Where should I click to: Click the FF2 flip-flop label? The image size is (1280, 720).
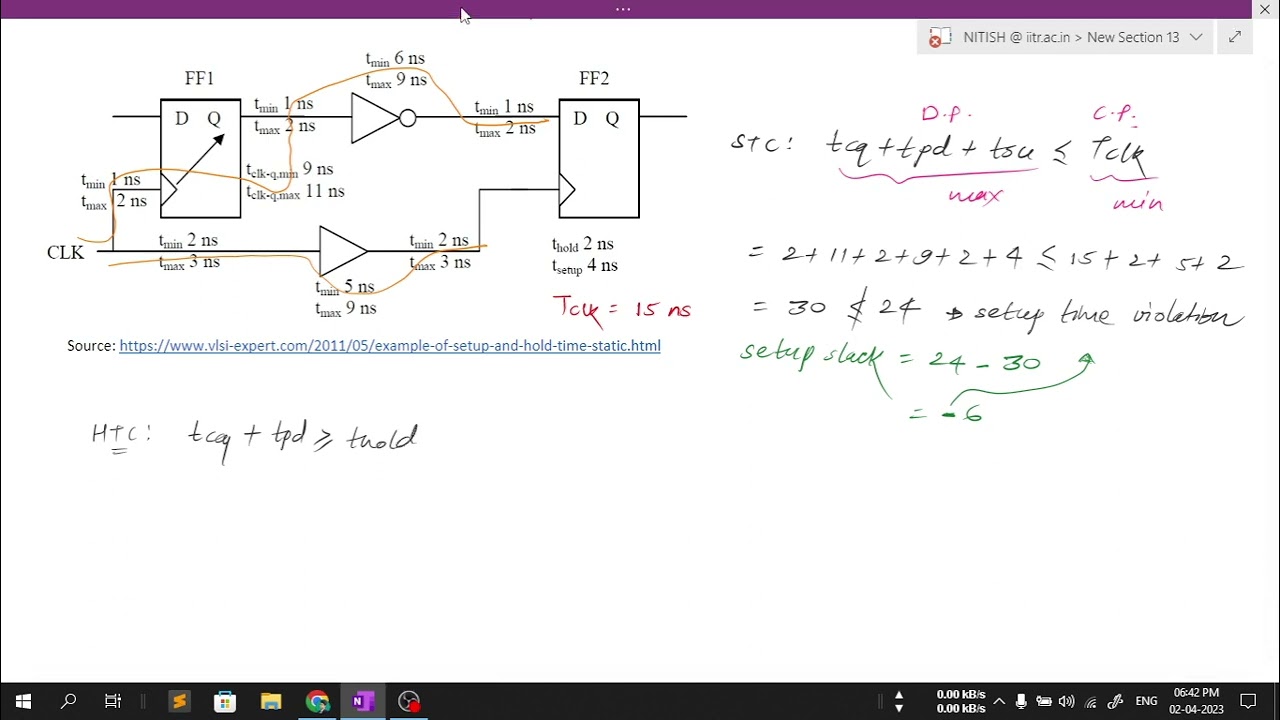(594, 78)
